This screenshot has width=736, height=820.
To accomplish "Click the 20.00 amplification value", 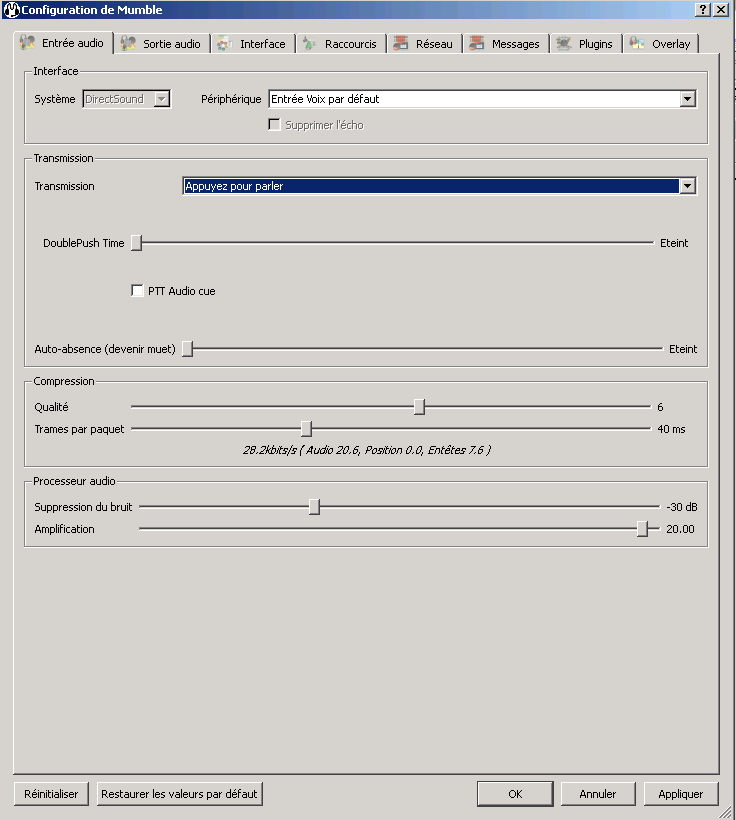I will (680, 529).
